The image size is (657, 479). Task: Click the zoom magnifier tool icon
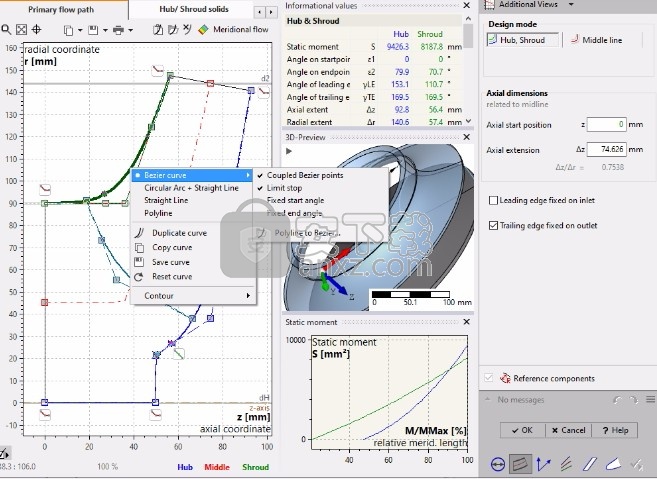(x=6, y=29)
